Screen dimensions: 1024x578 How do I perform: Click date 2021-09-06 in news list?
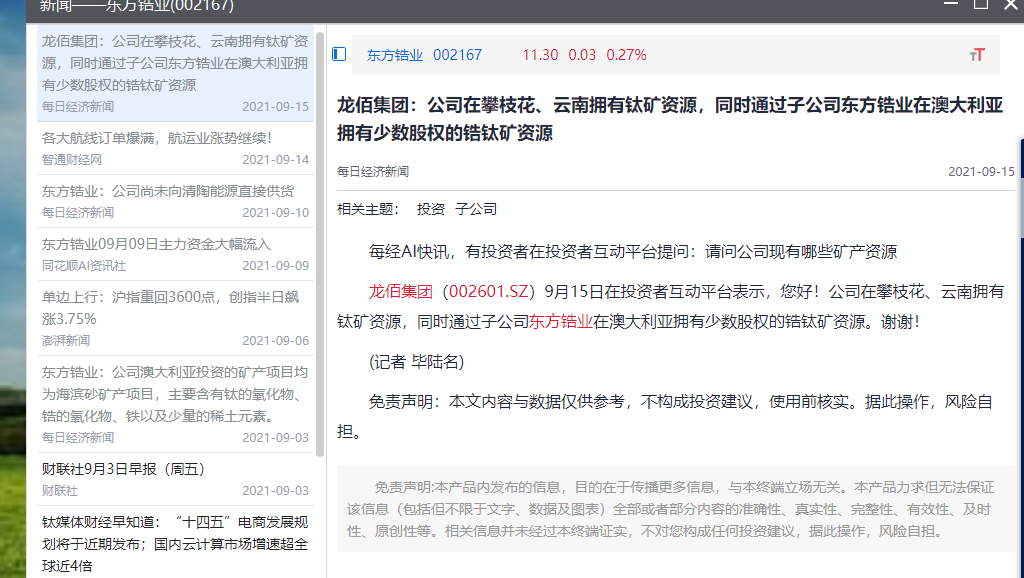276,340
